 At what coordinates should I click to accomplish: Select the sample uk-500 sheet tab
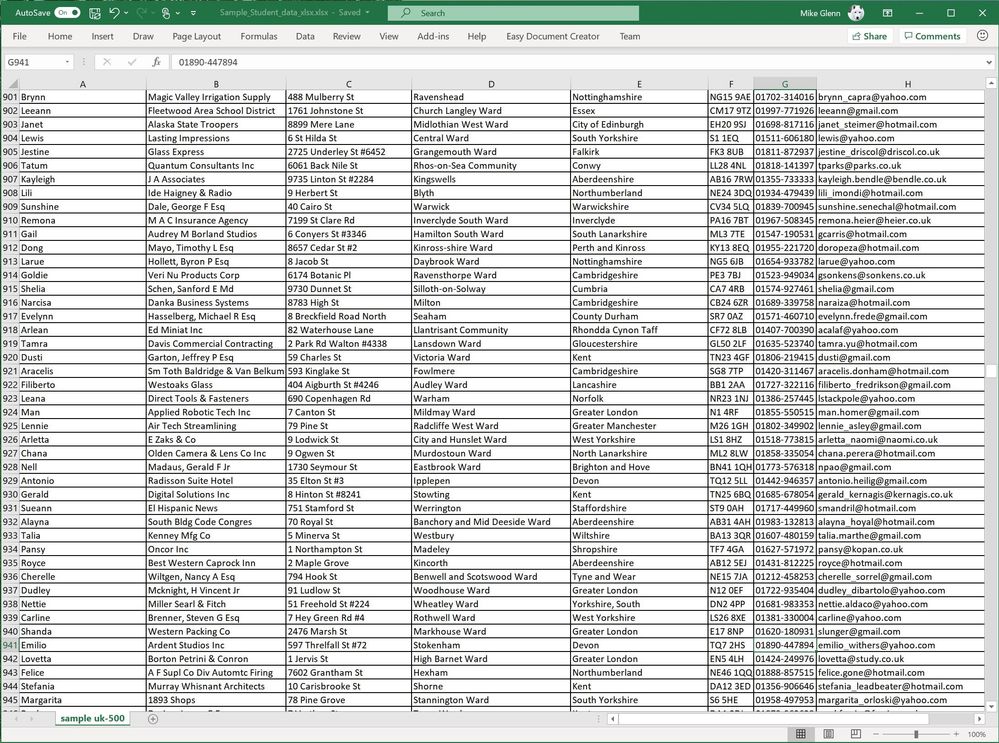[x=92, y=718]
